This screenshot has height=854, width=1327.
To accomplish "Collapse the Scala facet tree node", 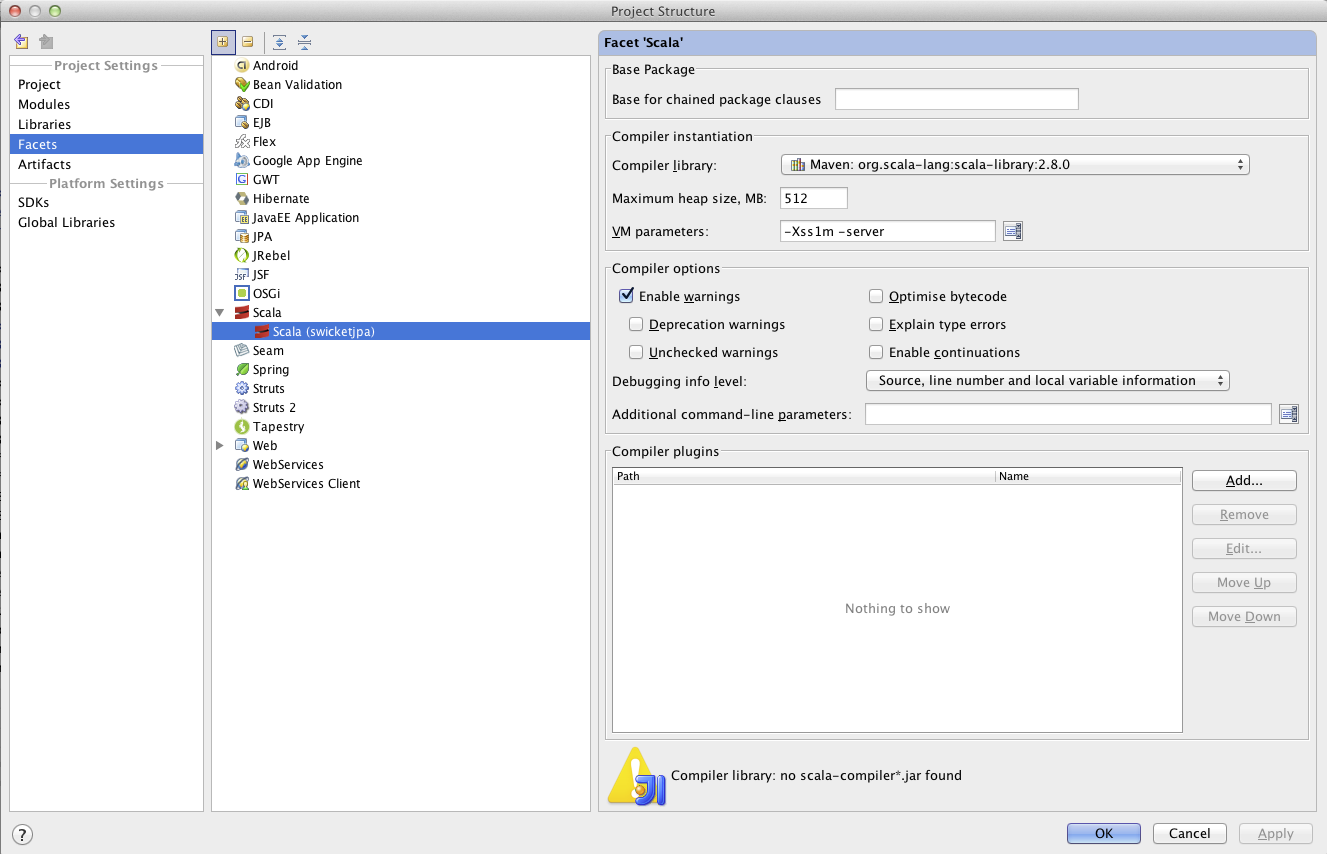I will [x=220, y=313].
